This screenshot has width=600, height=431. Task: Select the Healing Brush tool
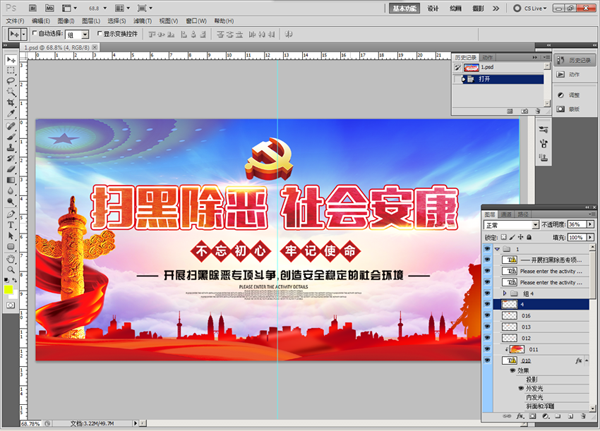[x=11, y=126]
